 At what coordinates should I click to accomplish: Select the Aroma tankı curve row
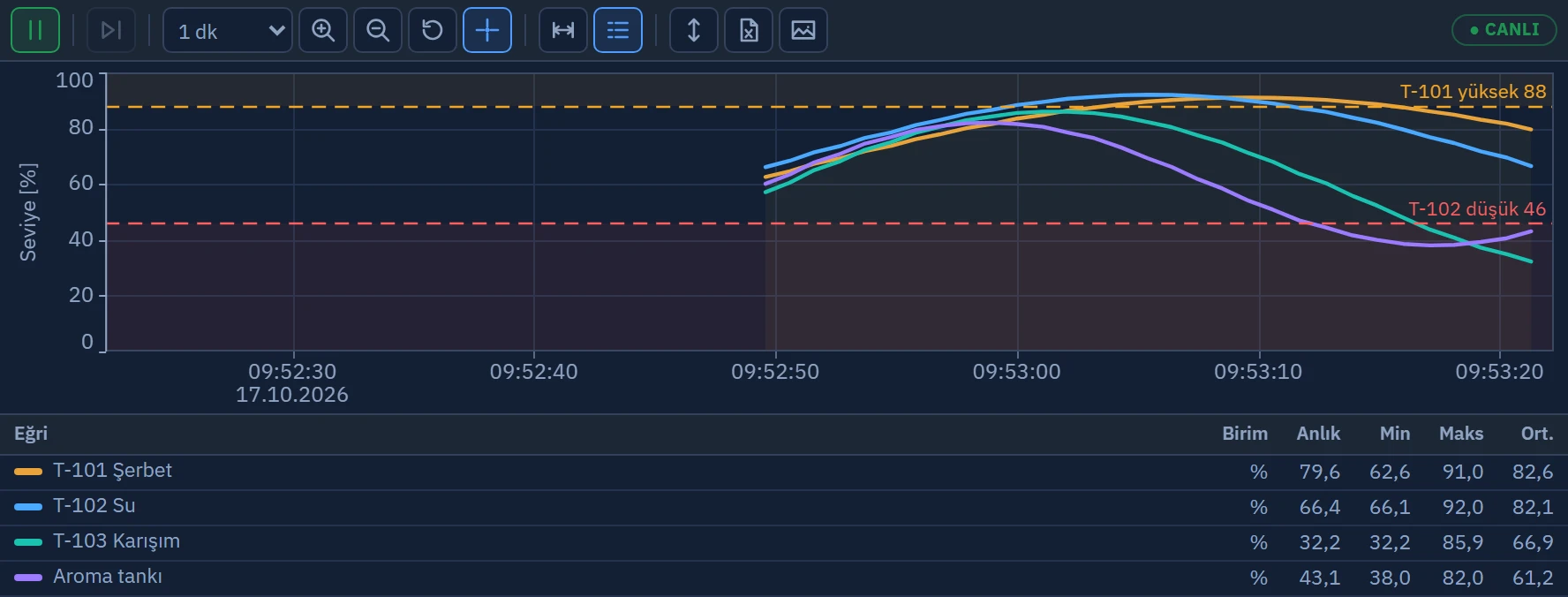(x=784, y=578)
